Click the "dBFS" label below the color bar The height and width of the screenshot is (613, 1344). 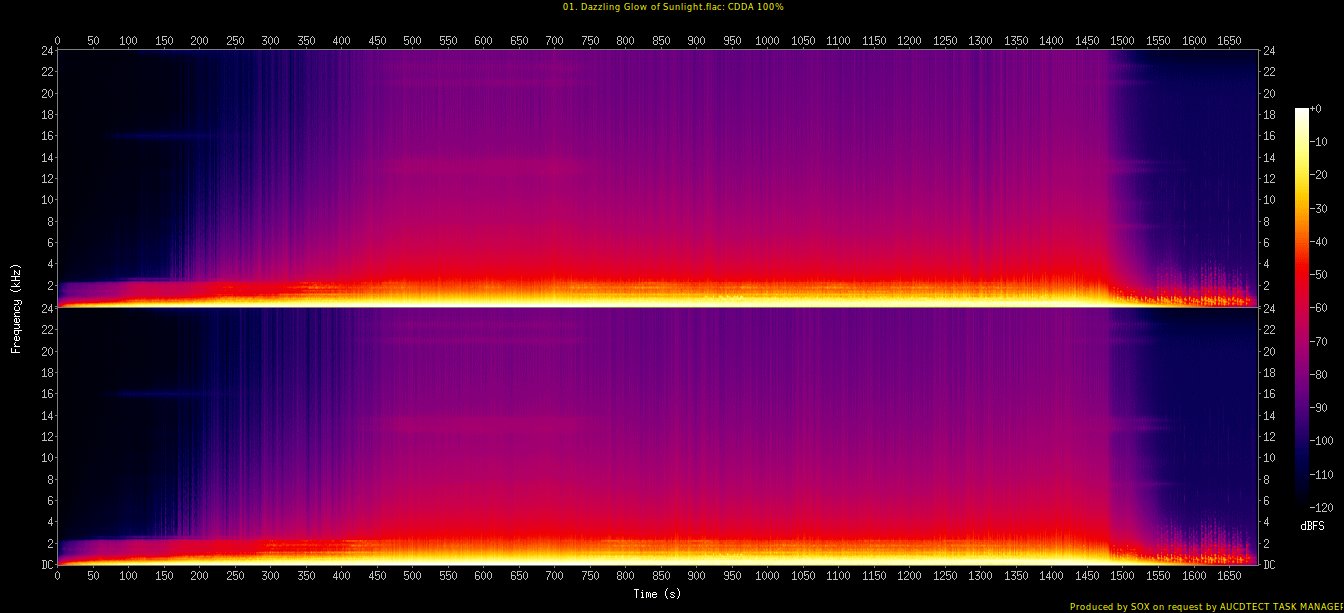coord(1312,526)
